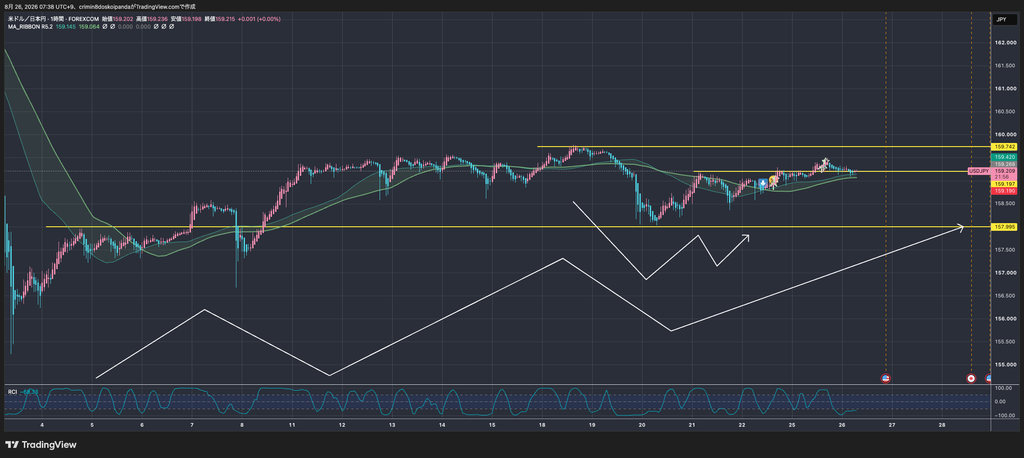Click the 159.268 gray price label

coord(1004,164)
